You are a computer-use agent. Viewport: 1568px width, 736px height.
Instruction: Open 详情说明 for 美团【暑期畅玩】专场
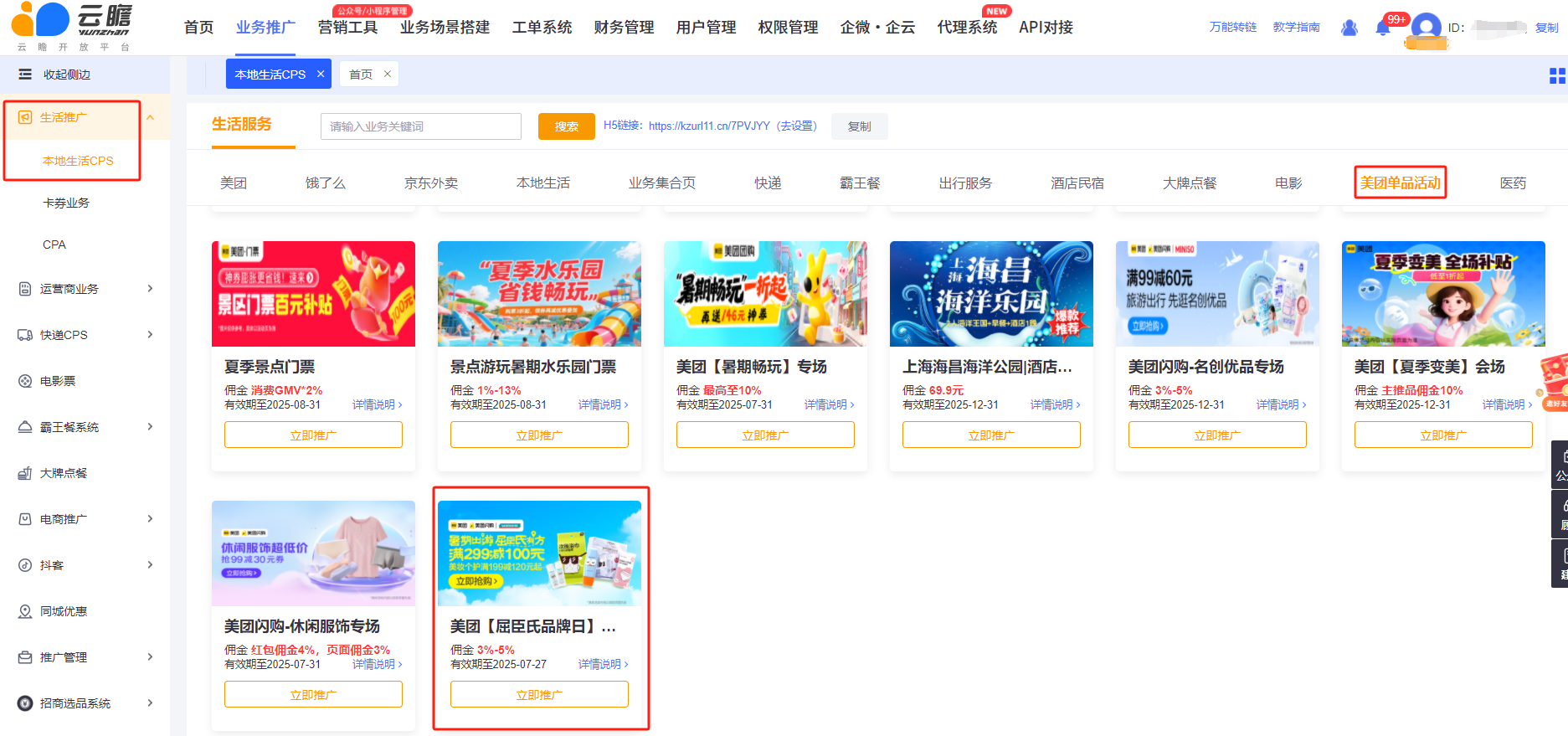point(830,404)
